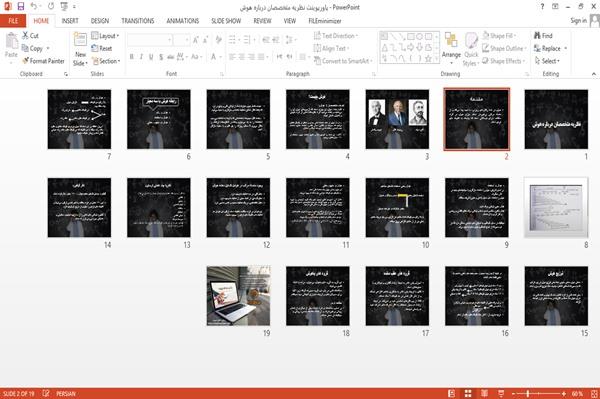This screenshot has width=600, height=399.
Task: Click Normal view icon in status bar
Action: point(451,394)
